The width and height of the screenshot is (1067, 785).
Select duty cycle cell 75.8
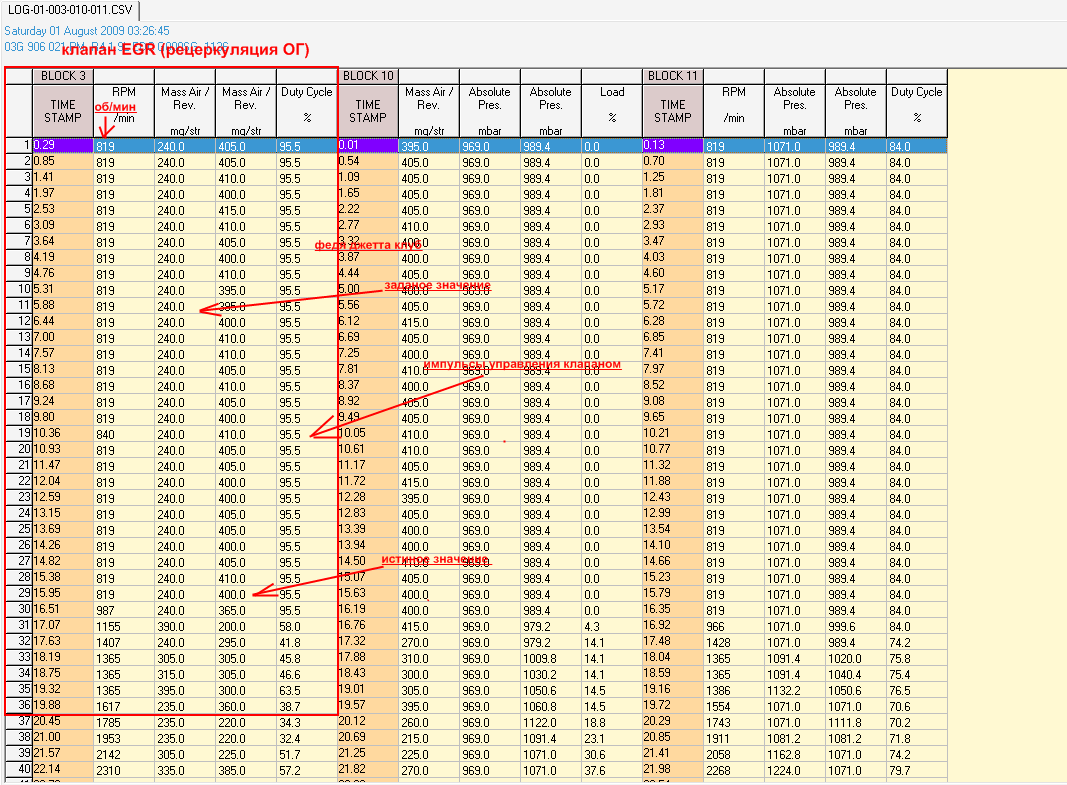coord(917,658)
